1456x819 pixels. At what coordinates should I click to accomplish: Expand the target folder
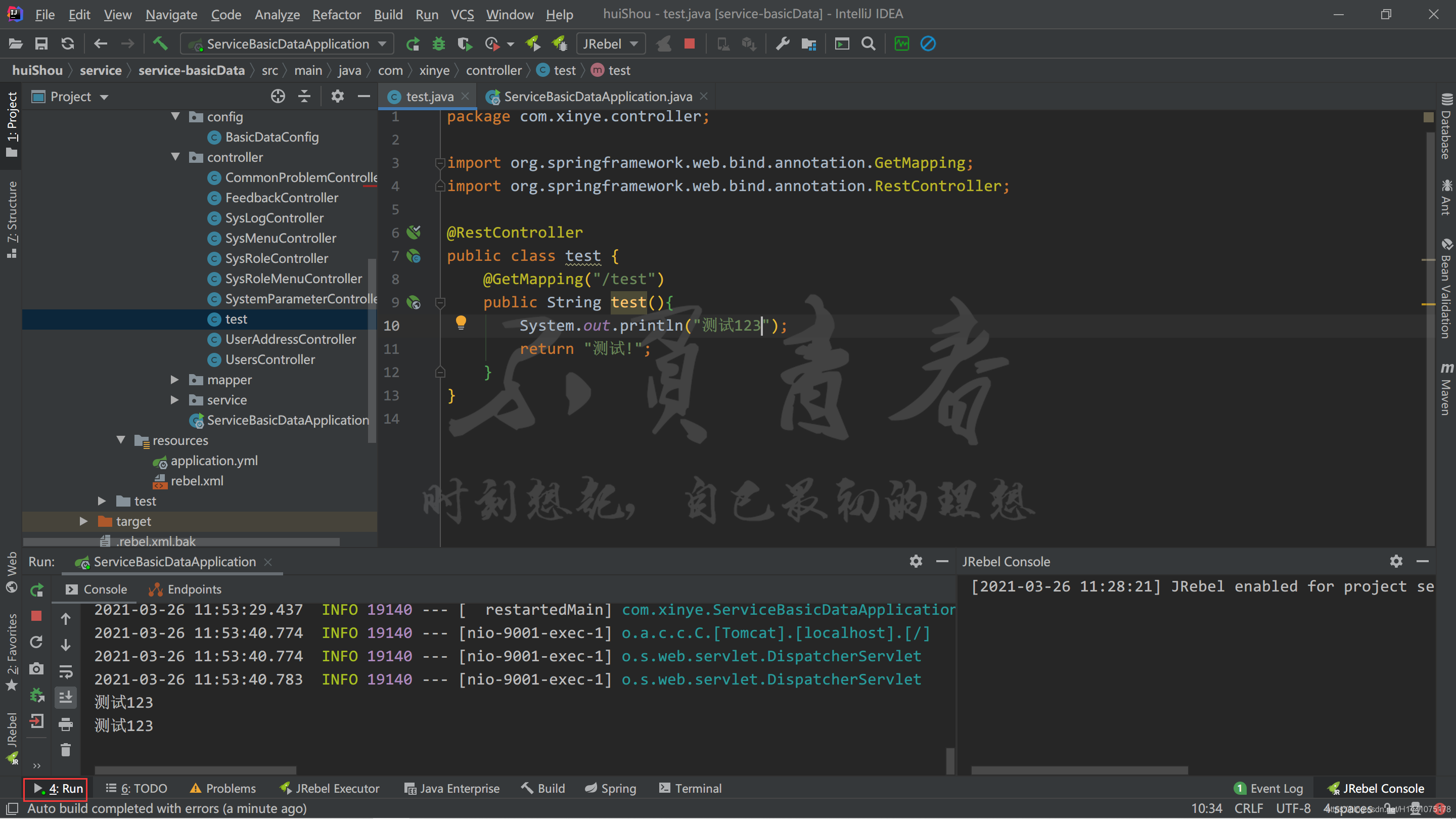83,521
